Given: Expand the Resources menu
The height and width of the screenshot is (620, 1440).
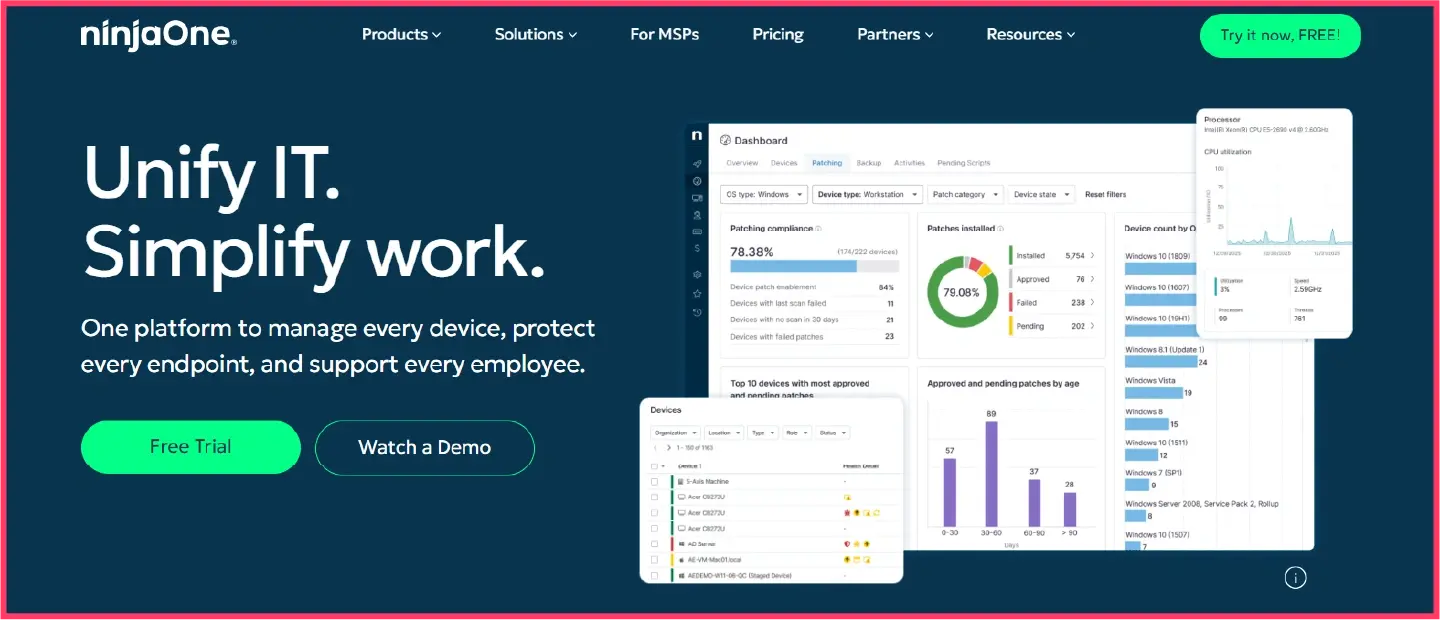Looking at the screenshot, I should [1031, 35].
